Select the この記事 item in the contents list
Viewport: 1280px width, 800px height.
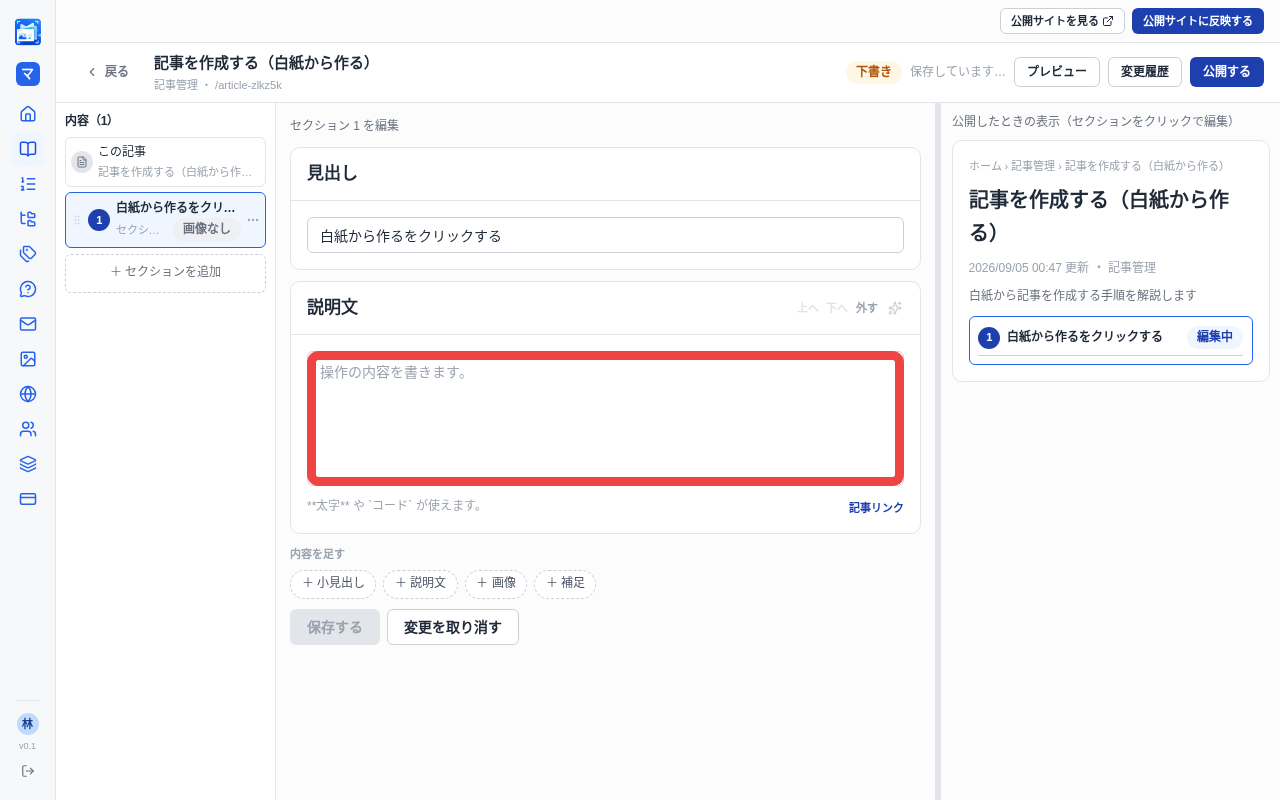click(165, 162)
